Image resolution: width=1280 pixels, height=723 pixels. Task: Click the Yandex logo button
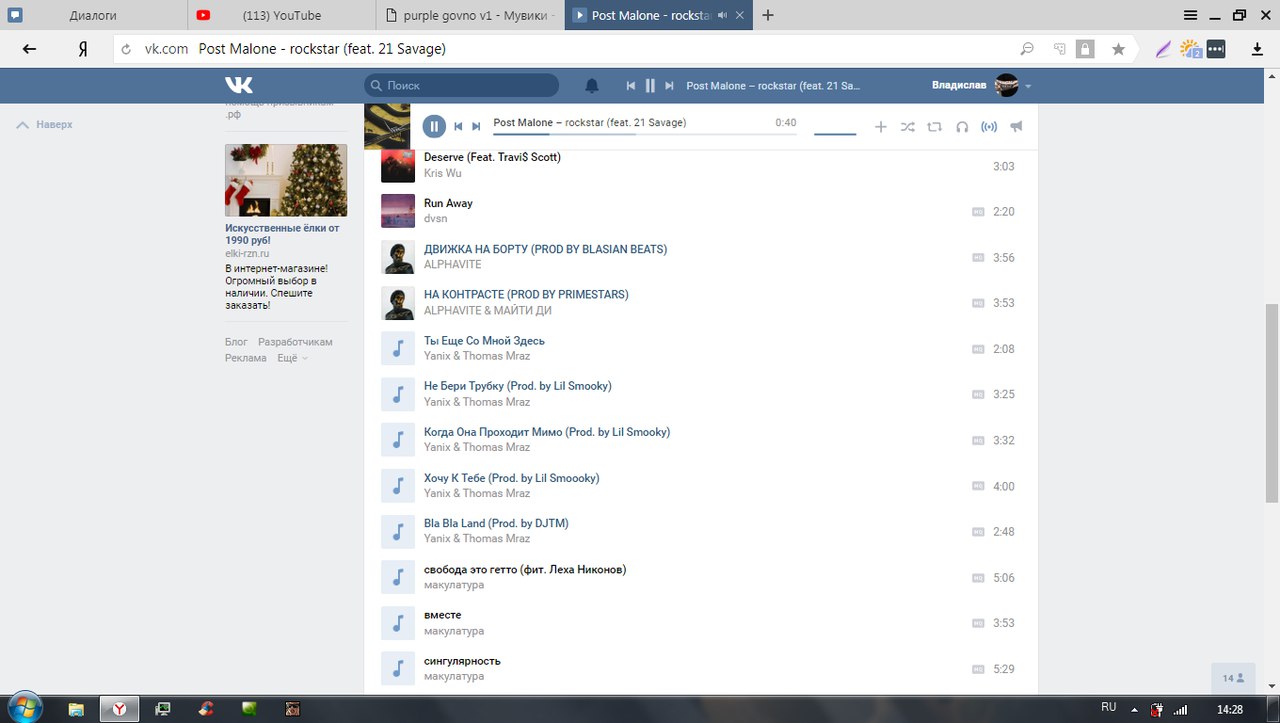pos(83,49)
